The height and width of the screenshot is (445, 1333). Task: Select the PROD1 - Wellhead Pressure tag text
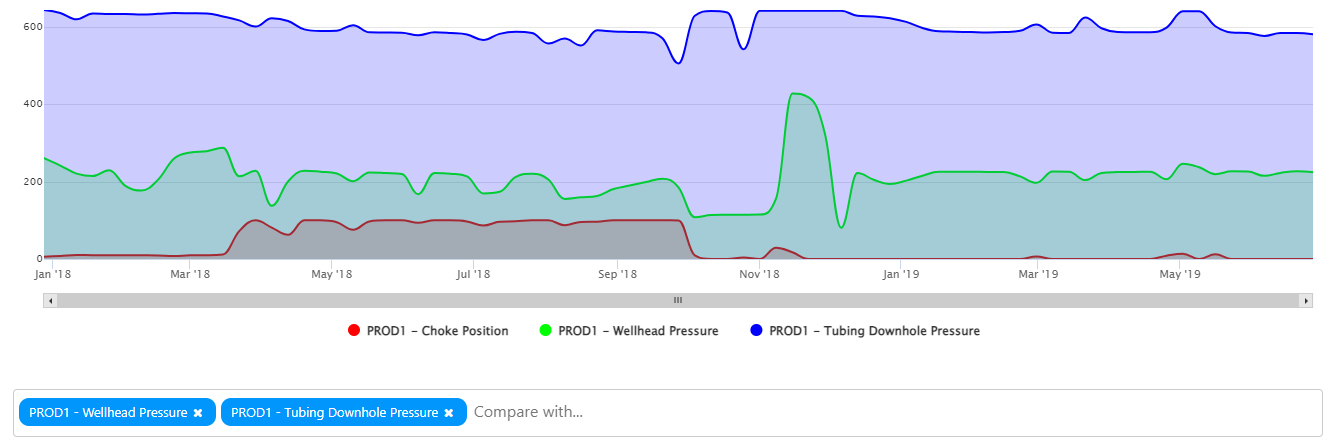pyautogui.click(x=108, y=413)
